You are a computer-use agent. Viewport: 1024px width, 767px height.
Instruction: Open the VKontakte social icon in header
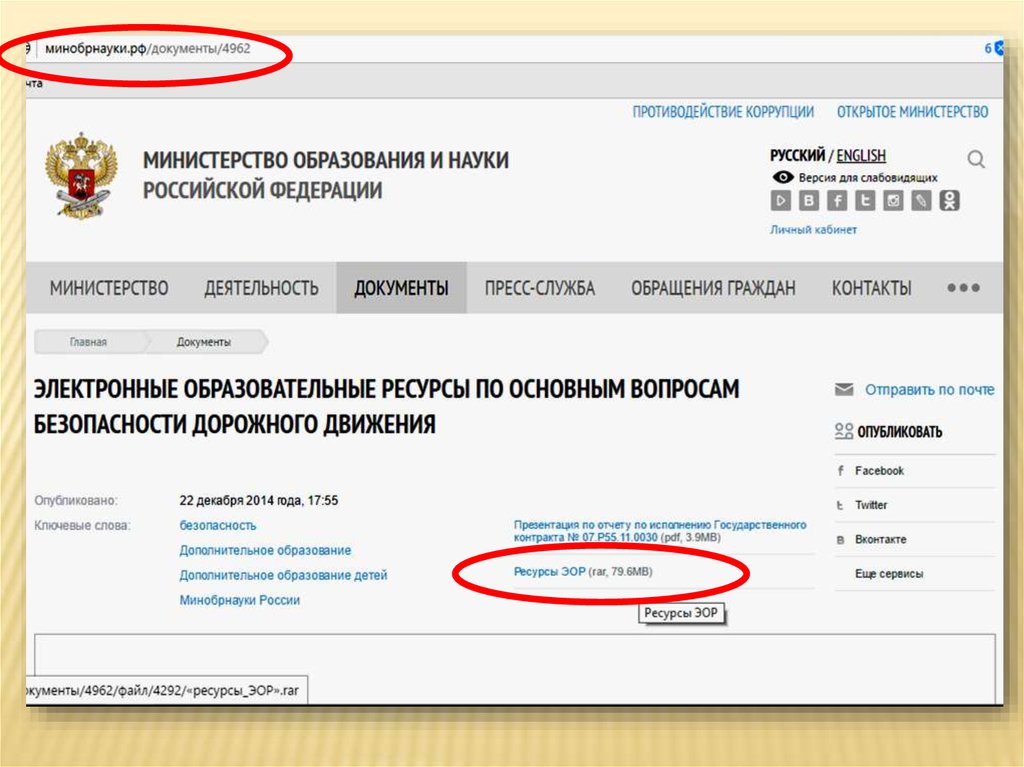tap(808, 200)
